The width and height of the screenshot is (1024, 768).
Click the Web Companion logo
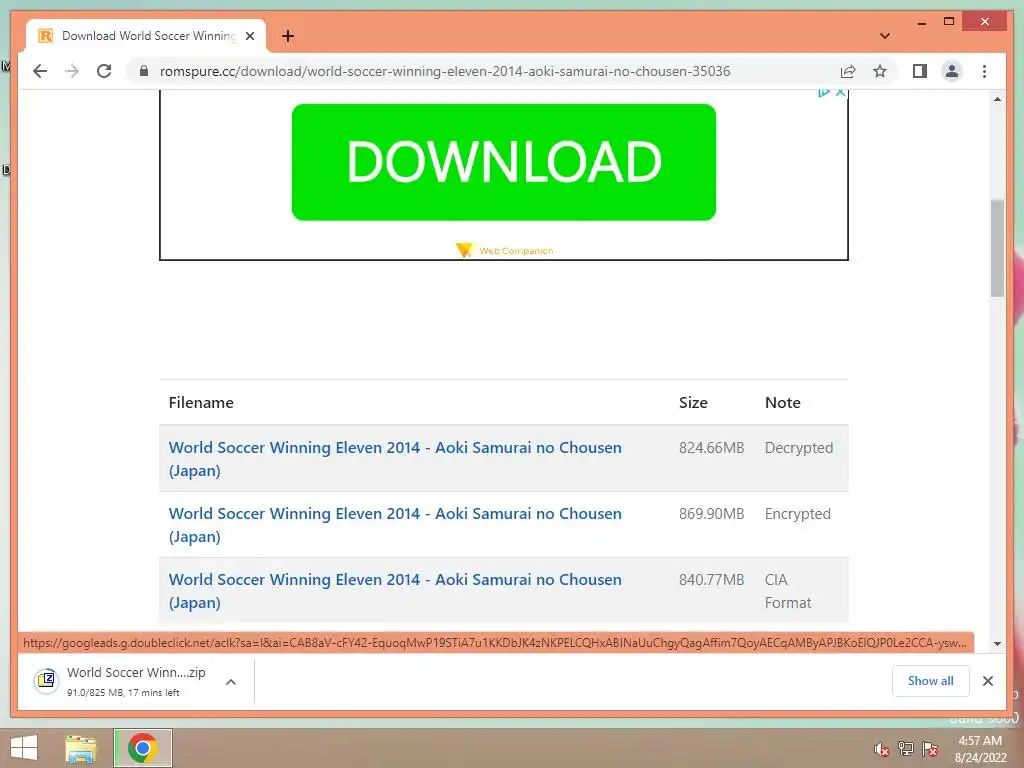504,250
